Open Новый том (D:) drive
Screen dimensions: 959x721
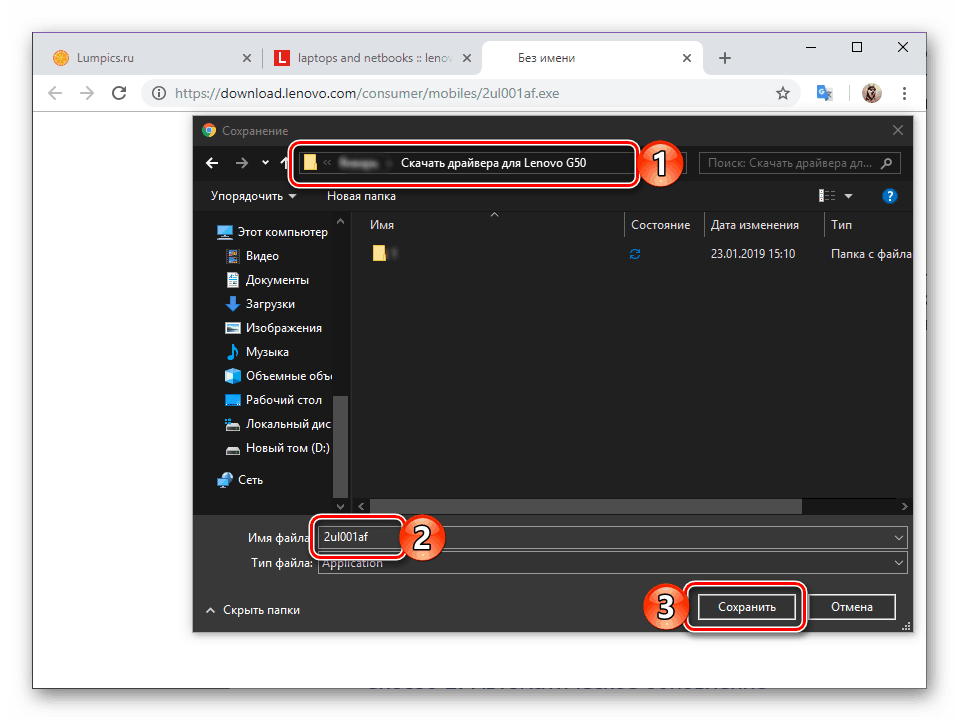coord(278,448)
